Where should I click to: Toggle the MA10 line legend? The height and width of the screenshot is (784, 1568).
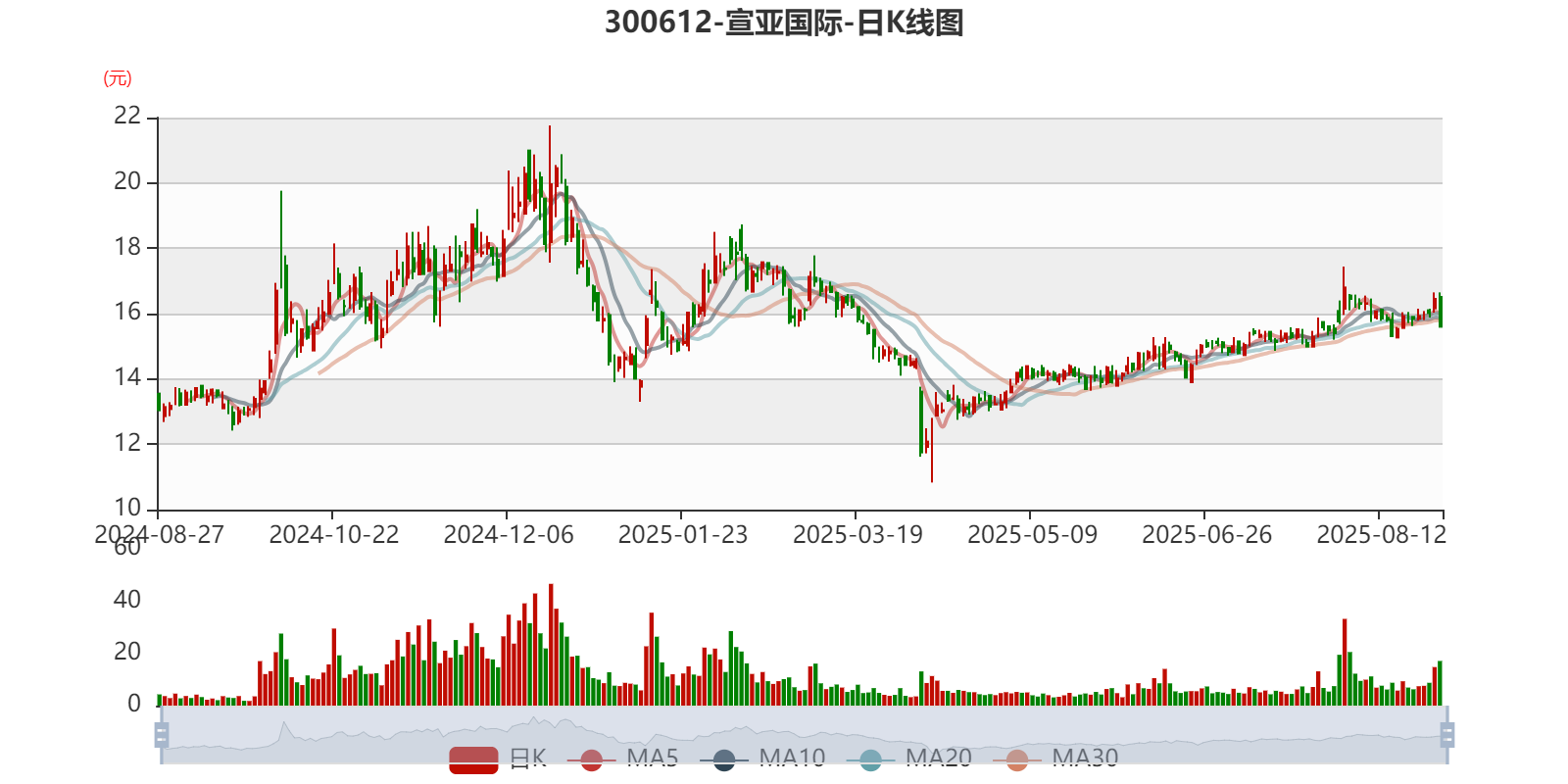coord(762,759)
